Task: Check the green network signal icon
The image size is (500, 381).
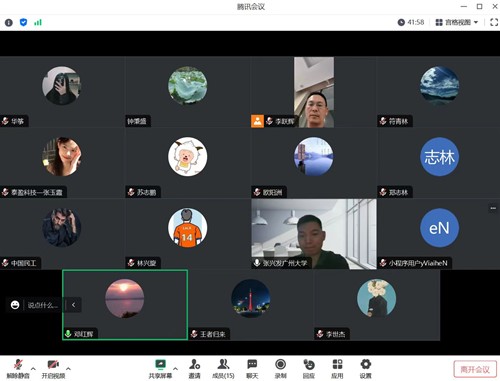Action: point(38,22)
